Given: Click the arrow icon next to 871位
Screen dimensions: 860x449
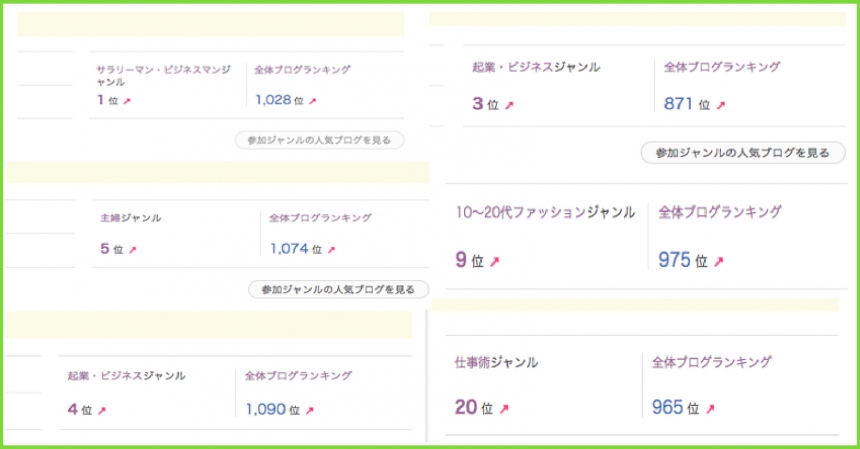Looking at the screenshot, I should point(720,105).
